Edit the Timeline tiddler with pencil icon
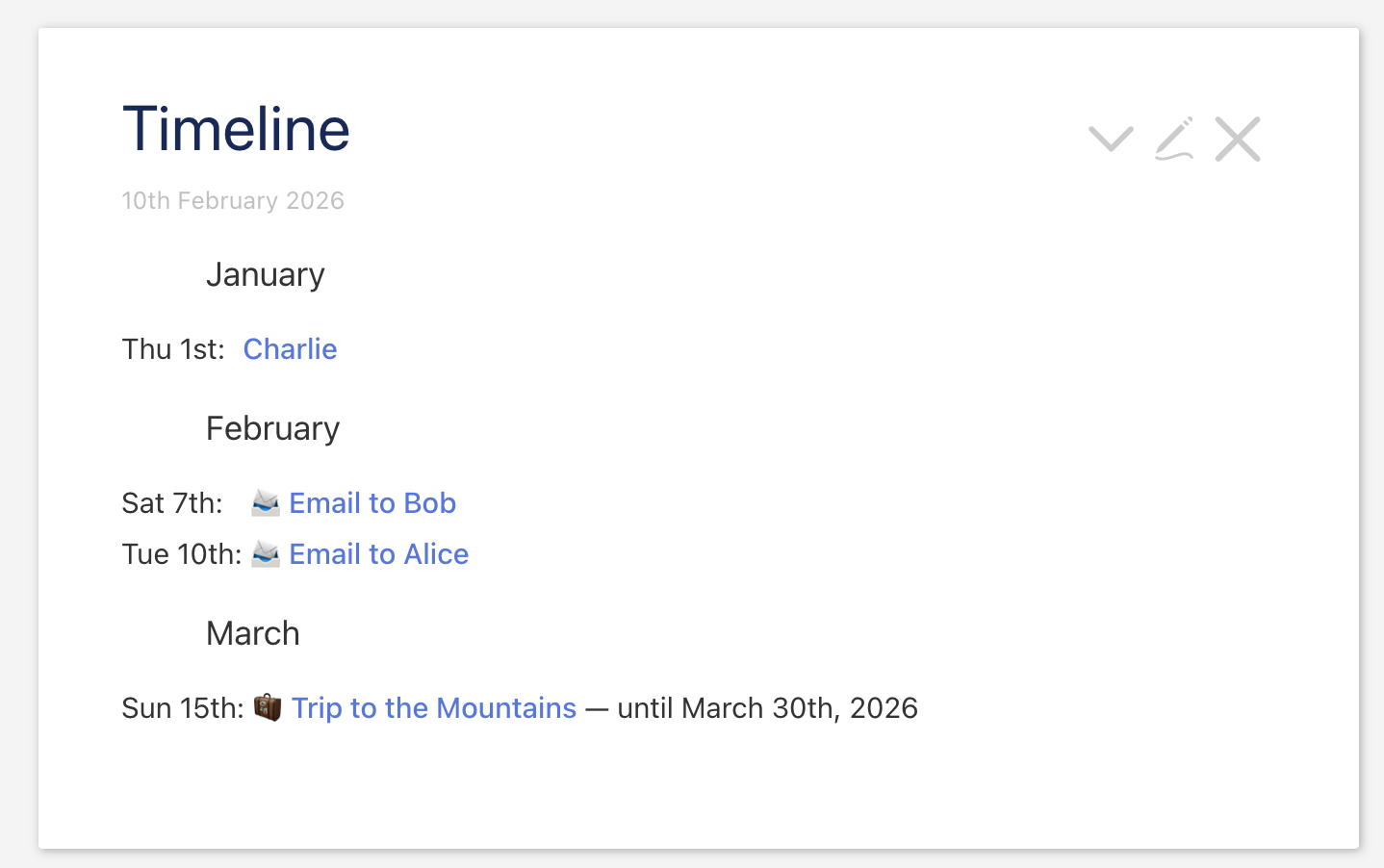Screen dimensions: 1384x868 pos(1174,140)
